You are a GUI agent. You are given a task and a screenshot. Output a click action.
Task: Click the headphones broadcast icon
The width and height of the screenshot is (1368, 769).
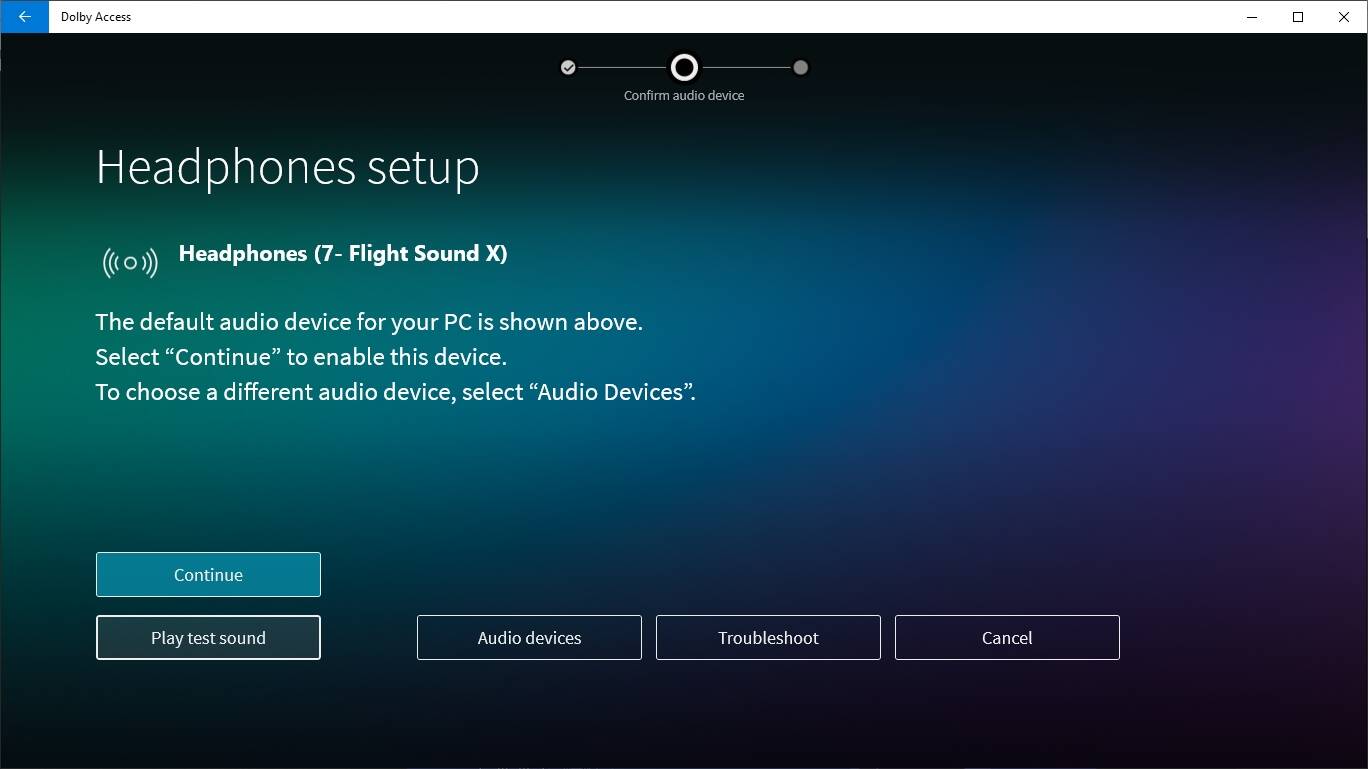point(130,263)
